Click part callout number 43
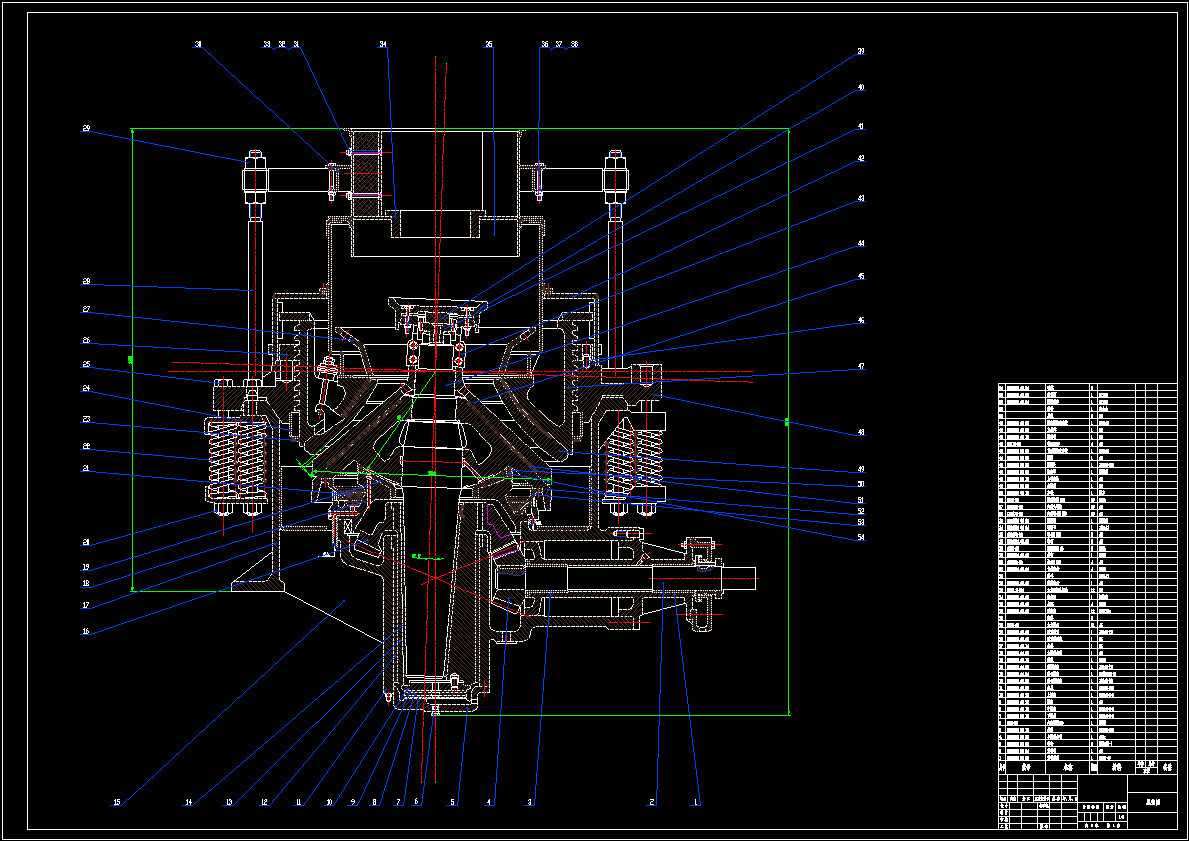 point(861,199)
